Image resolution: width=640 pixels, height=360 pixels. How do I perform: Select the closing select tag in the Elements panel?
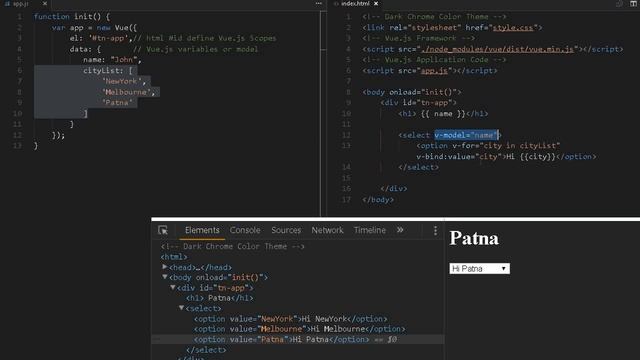click(x=206, y=350)
